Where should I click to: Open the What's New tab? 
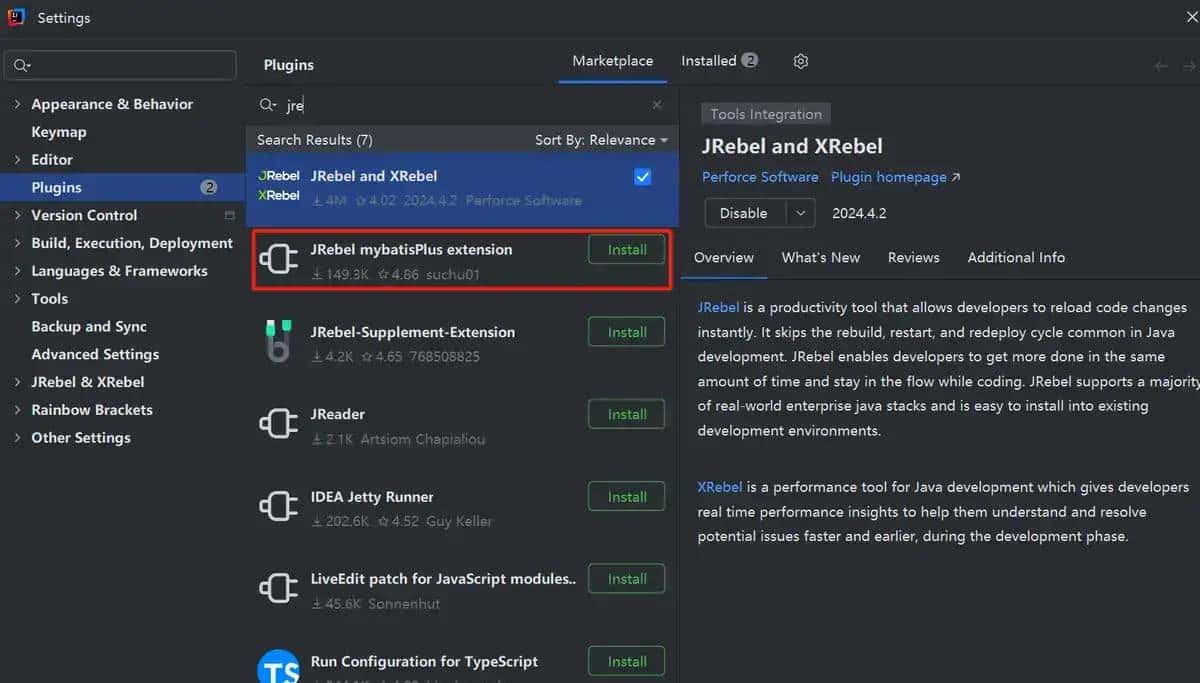point(820,258)
